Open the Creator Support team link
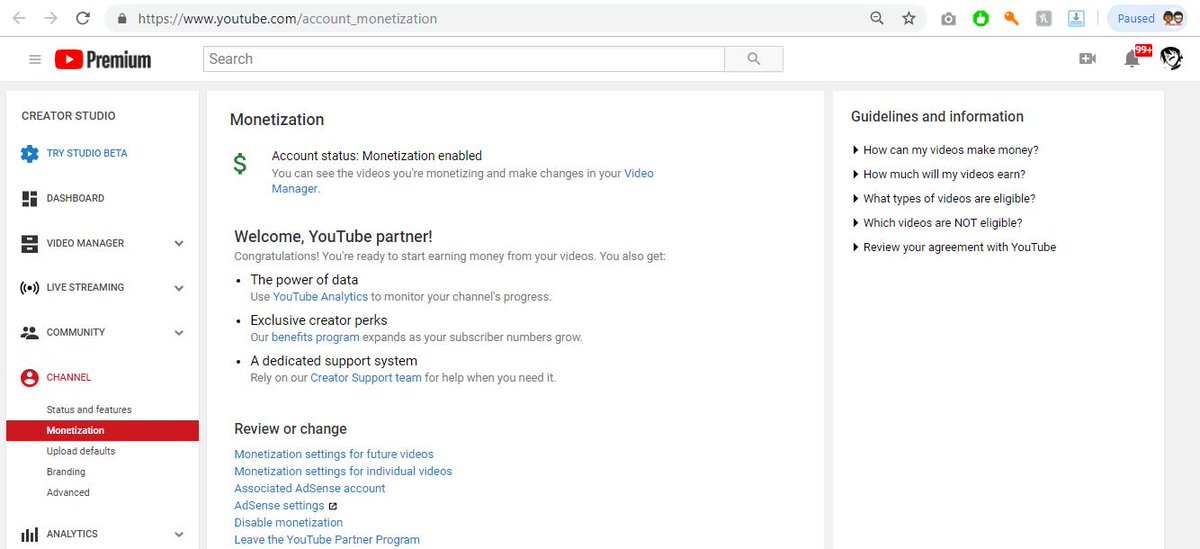The height and width of the screenshot is (549, 1200). pyautogui.click(x=366, y=378)
